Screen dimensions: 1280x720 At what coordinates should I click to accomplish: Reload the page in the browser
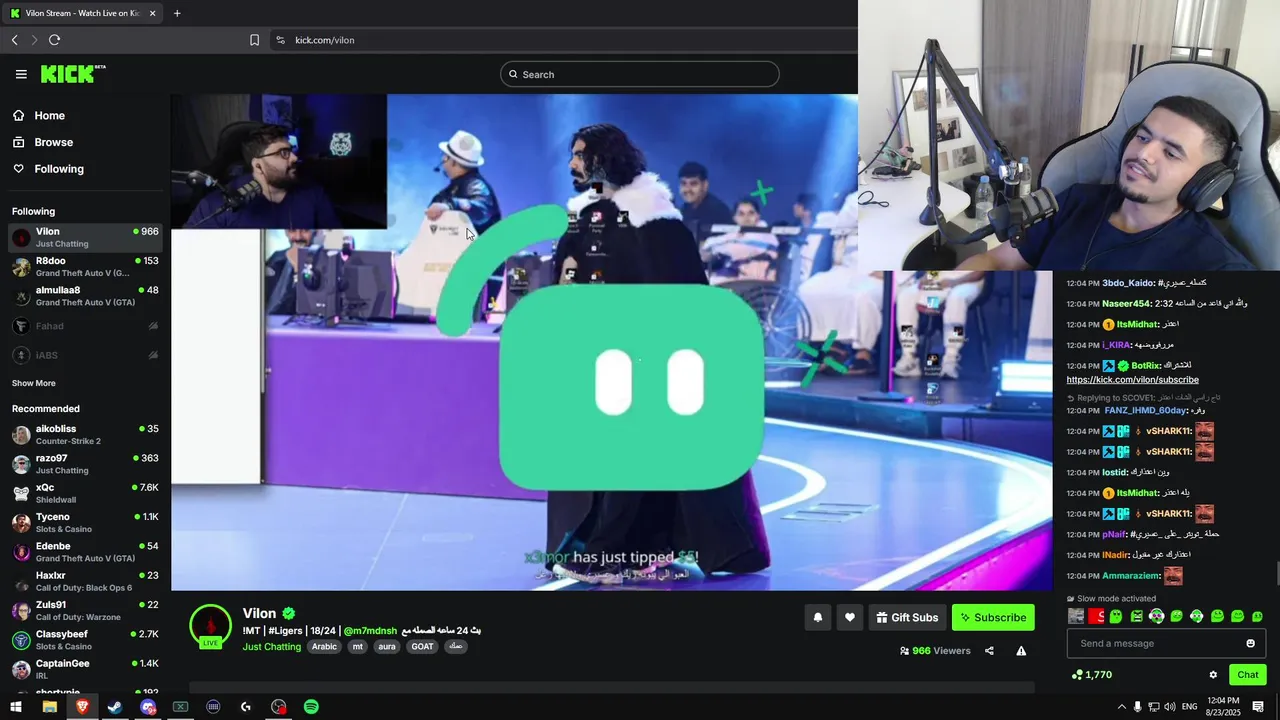(54, 40)
